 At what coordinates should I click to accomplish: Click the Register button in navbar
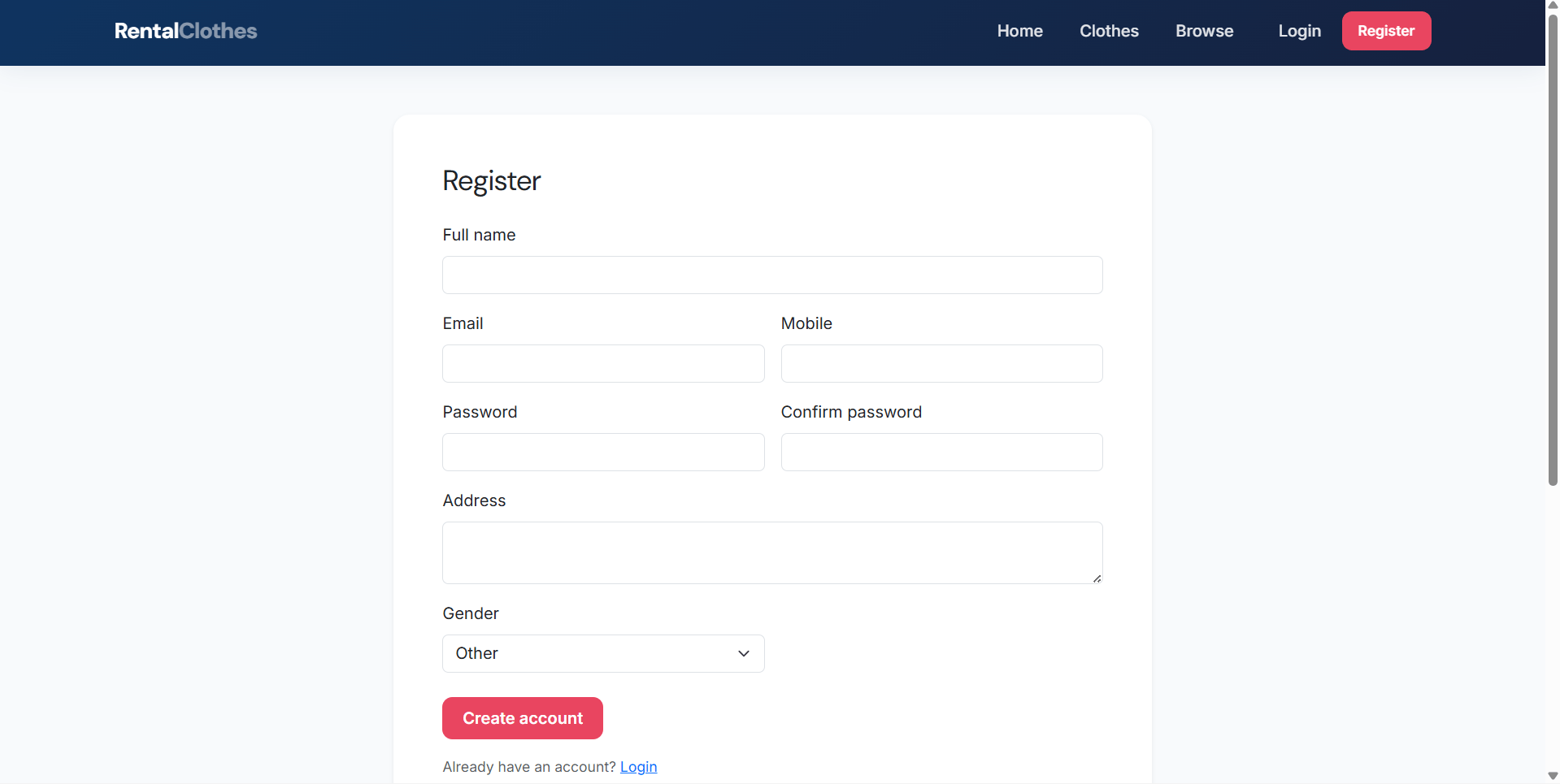tap(1386, 31)
